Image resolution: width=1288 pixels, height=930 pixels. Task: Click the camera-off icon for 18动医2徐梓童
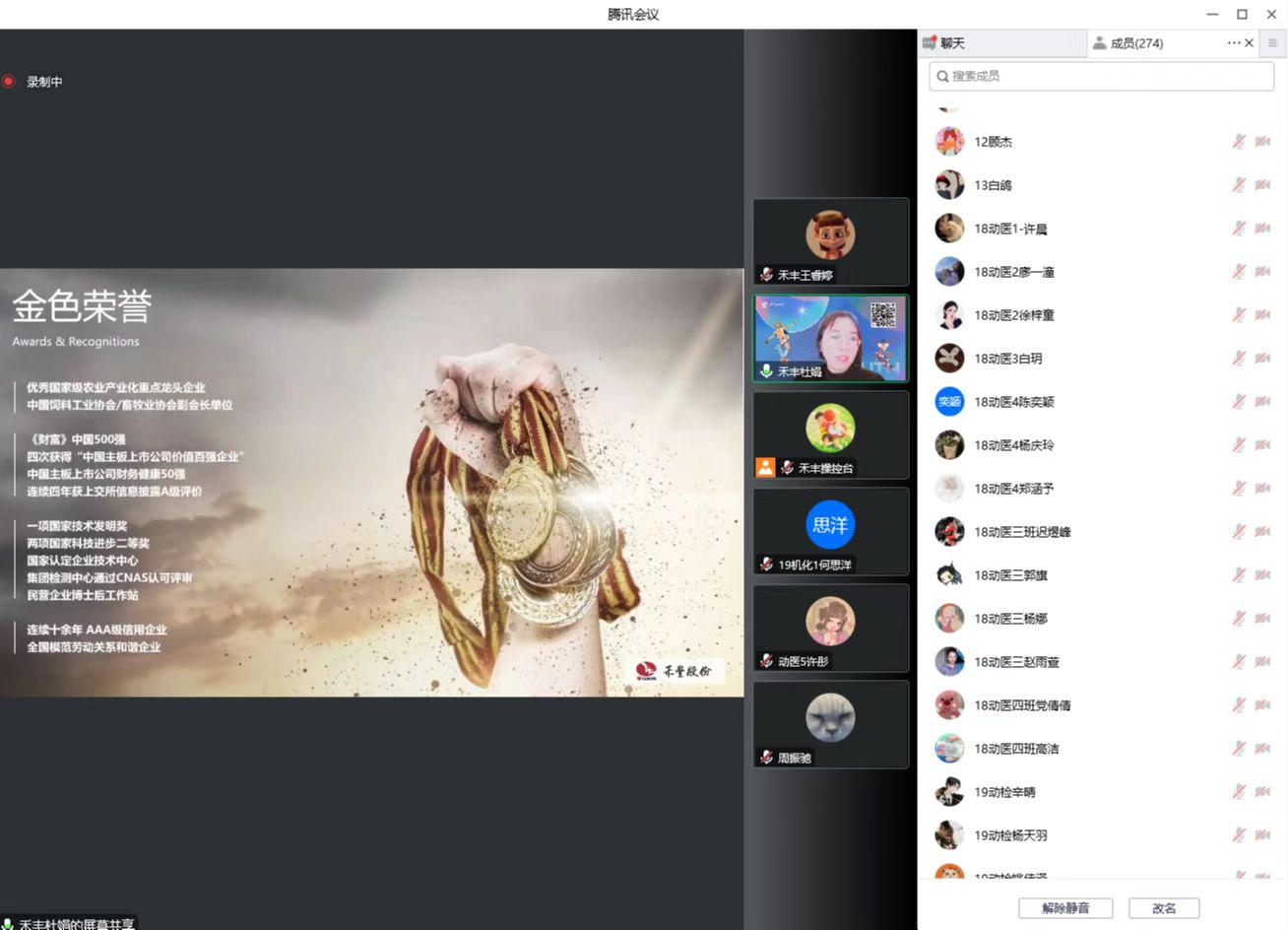click(1262, 315)
